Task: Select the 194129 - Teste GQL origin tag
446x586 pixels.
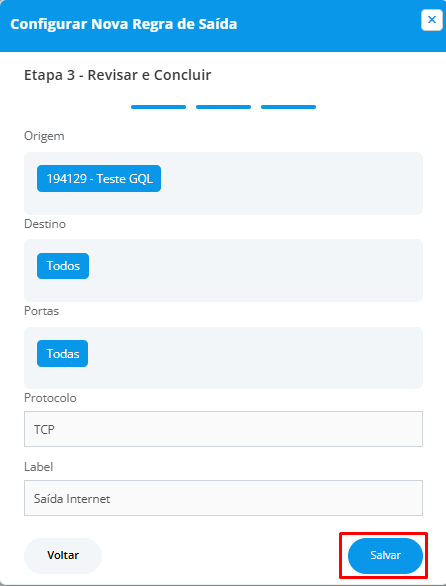Action: click(99, 179)
